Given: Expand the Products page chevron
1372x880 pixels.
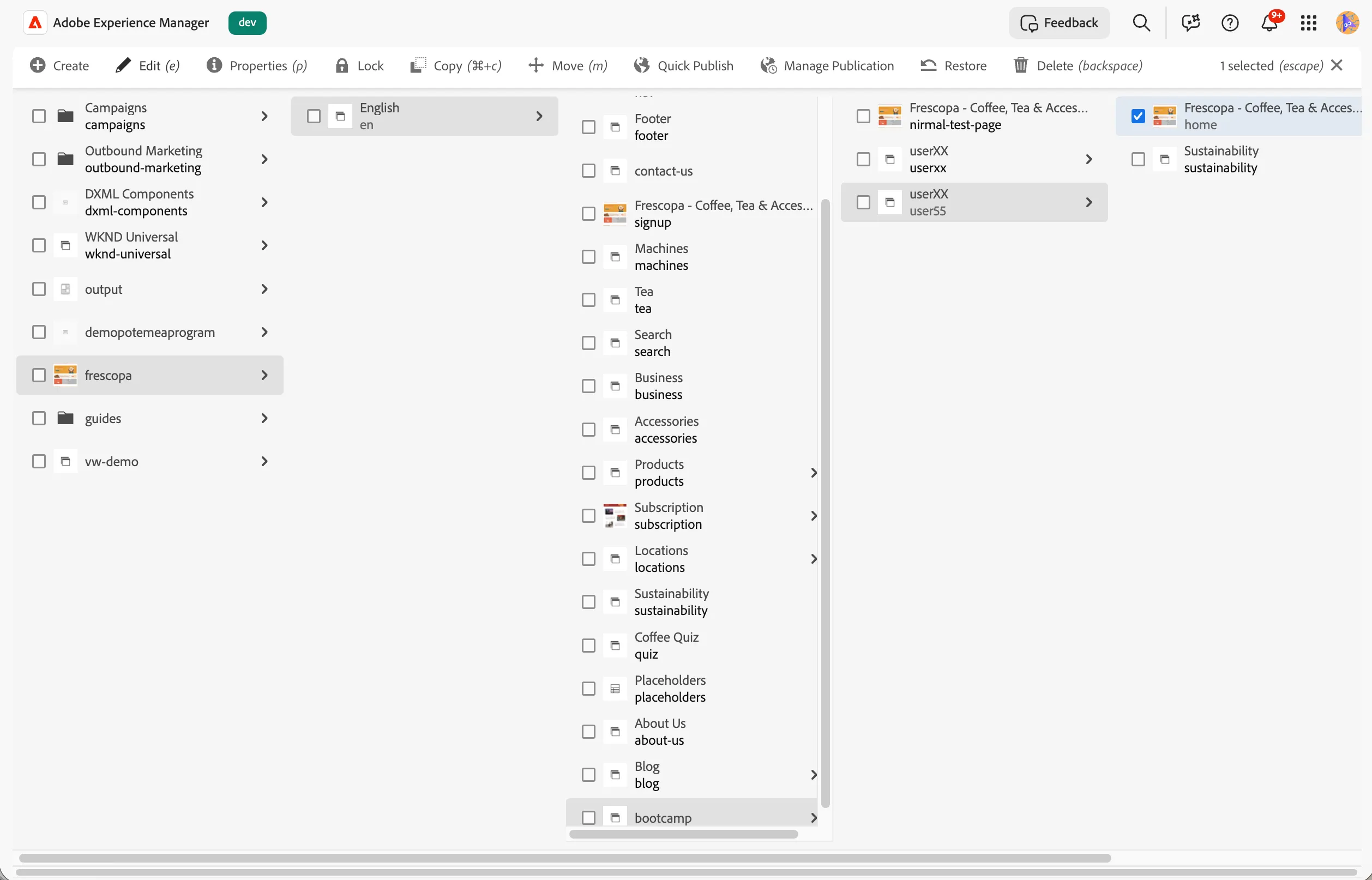Looking at the screenshot, I should point(813,473).
